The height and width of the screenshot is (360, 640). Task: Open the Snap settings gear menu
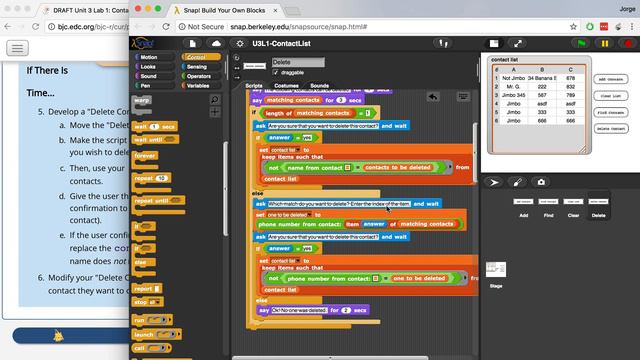(x=240, y=43)
